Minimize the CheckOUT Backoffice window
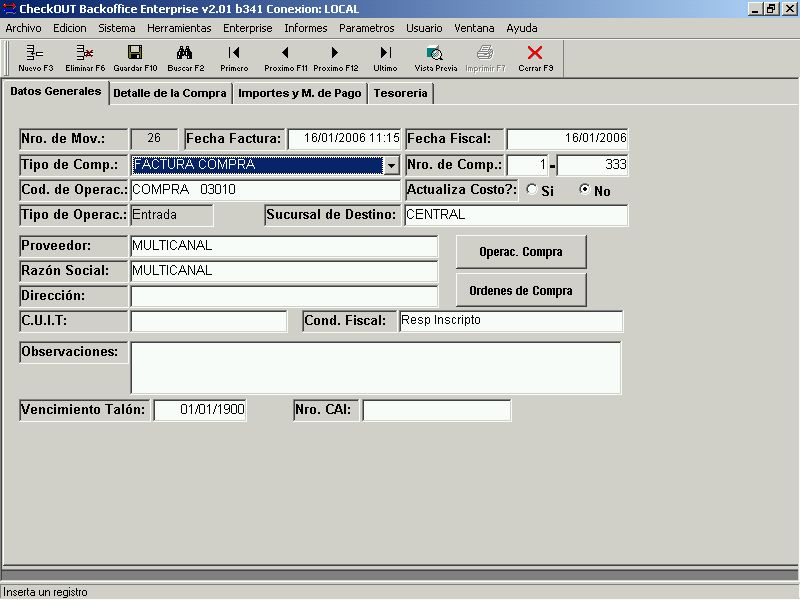800x600 pixels. coord(756,9)
